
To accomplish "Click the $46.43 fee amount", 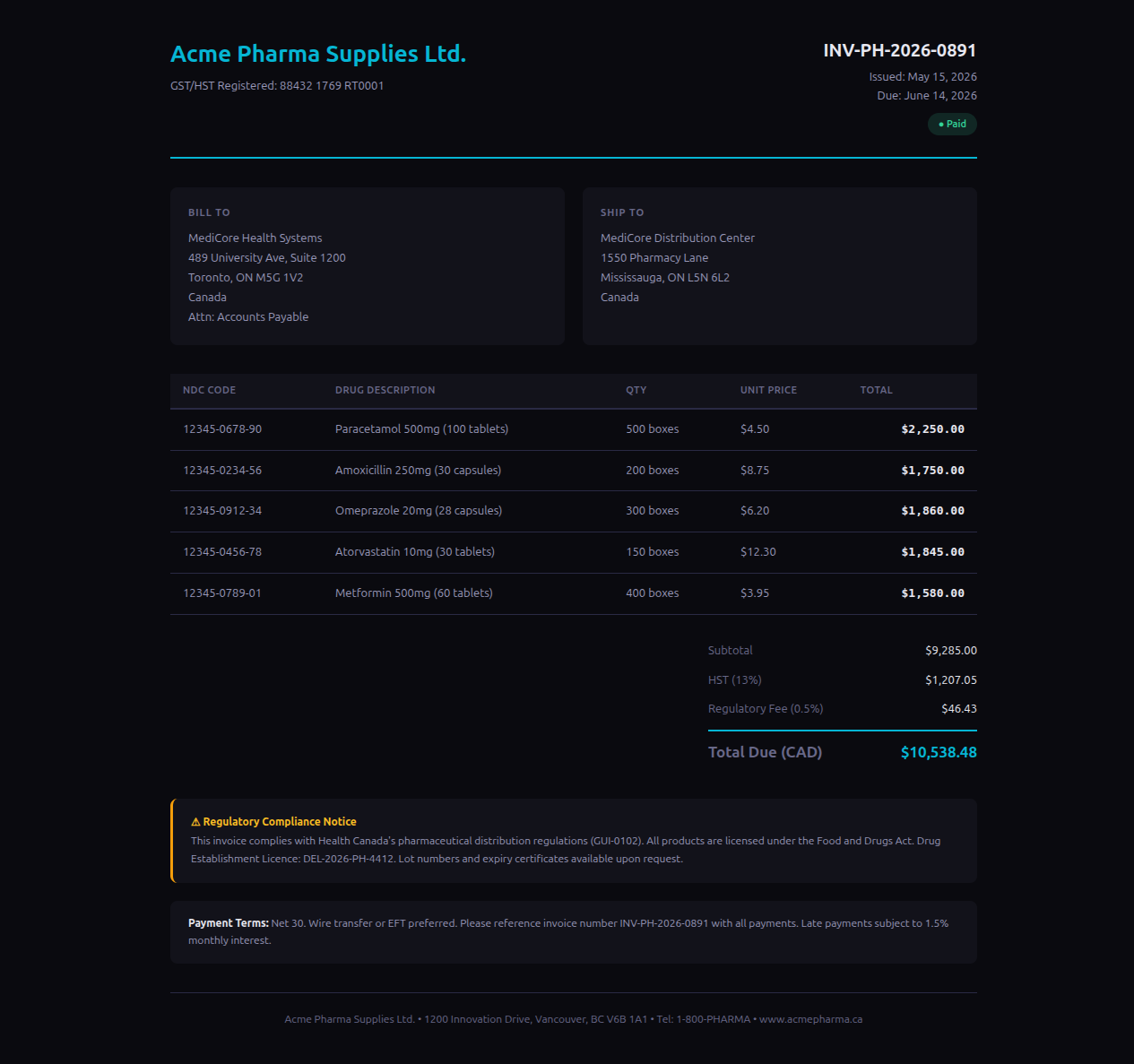I will [x=959, y=709].
